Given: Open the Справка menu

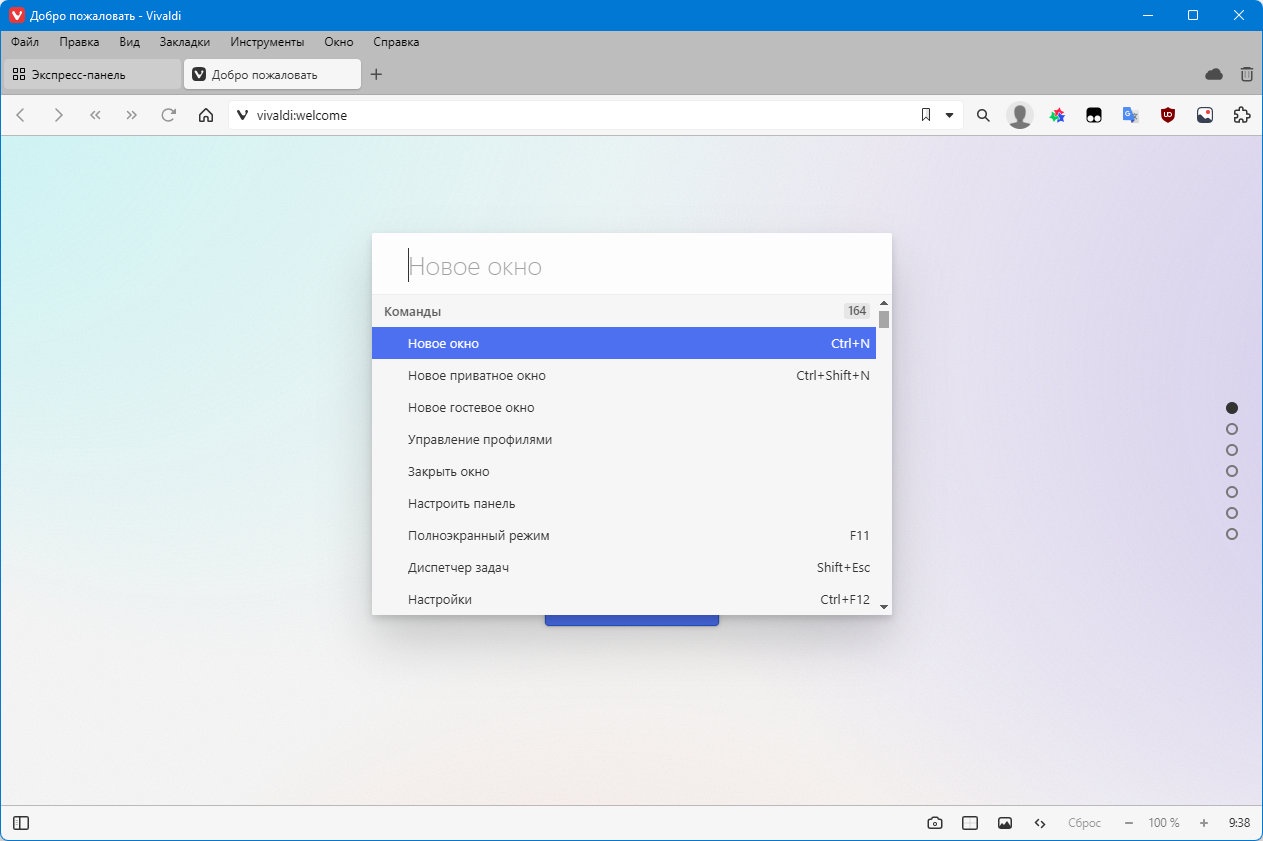Looking at the screenshot, I should point(396,42).
